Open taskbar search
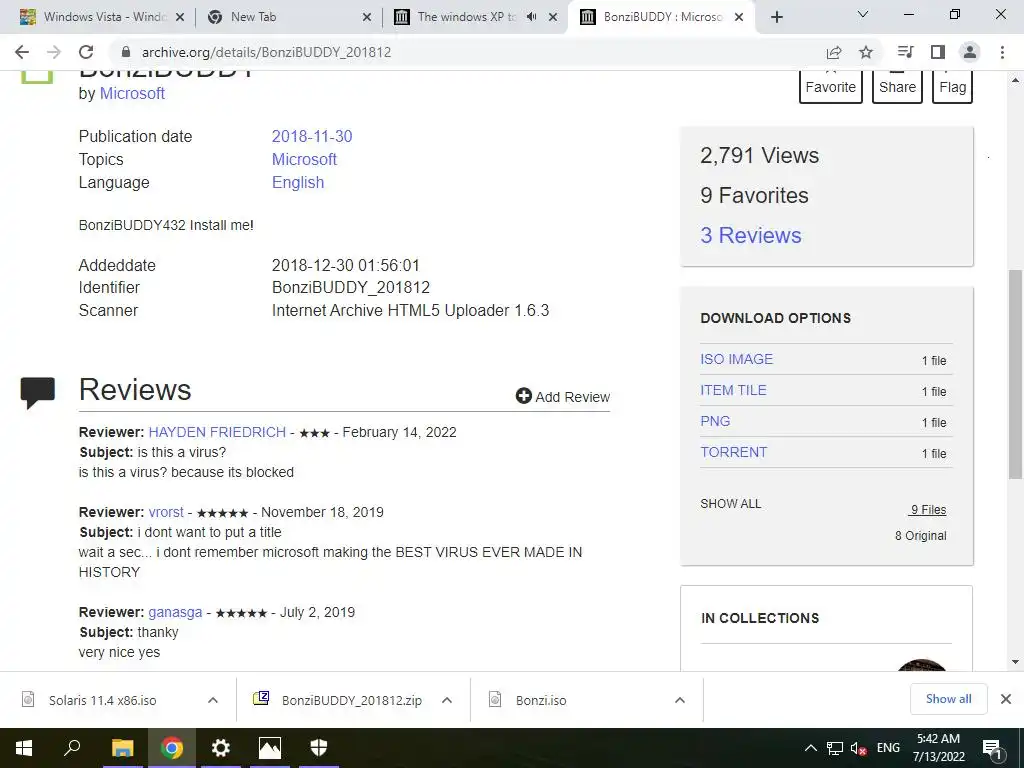Screen dimensions: 1024x768 [72, 748]
